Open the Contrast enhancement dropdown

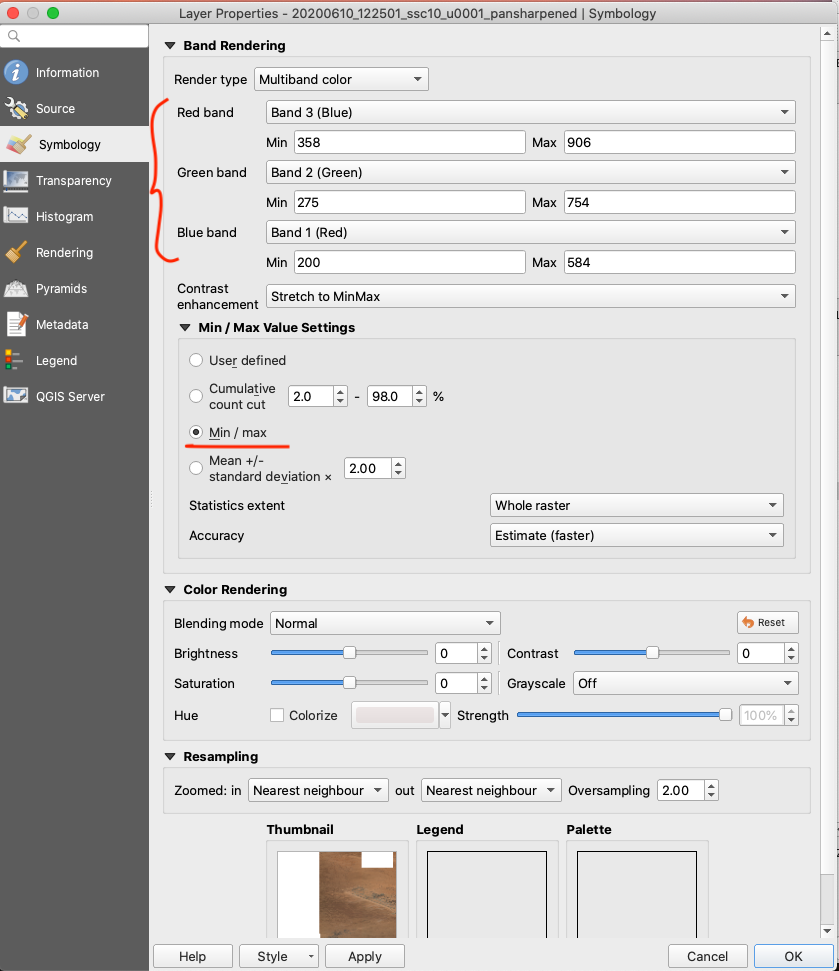pos(531,297)
